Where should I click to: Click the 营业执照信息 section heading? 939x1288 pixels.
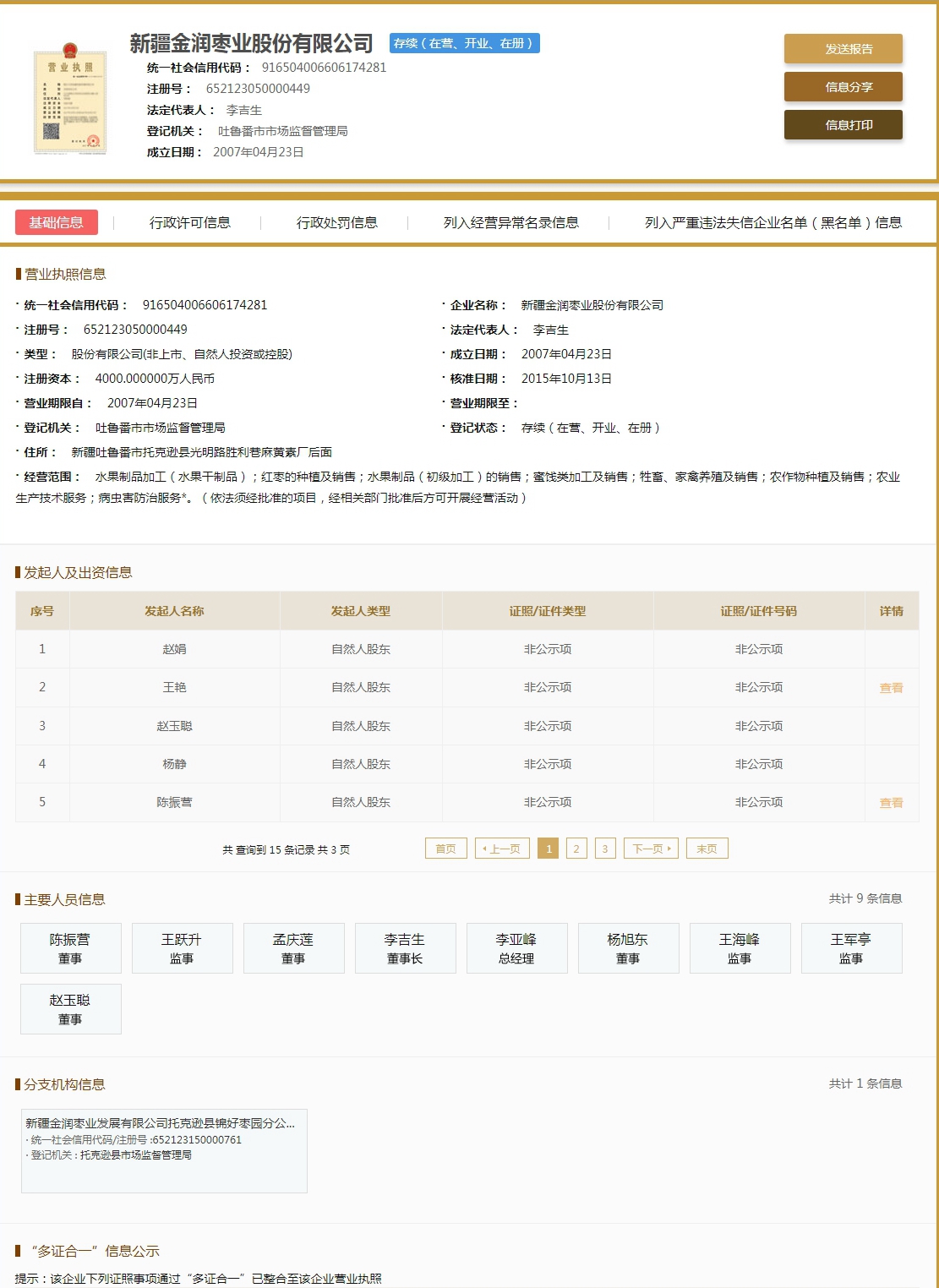[x=65, y=274]
